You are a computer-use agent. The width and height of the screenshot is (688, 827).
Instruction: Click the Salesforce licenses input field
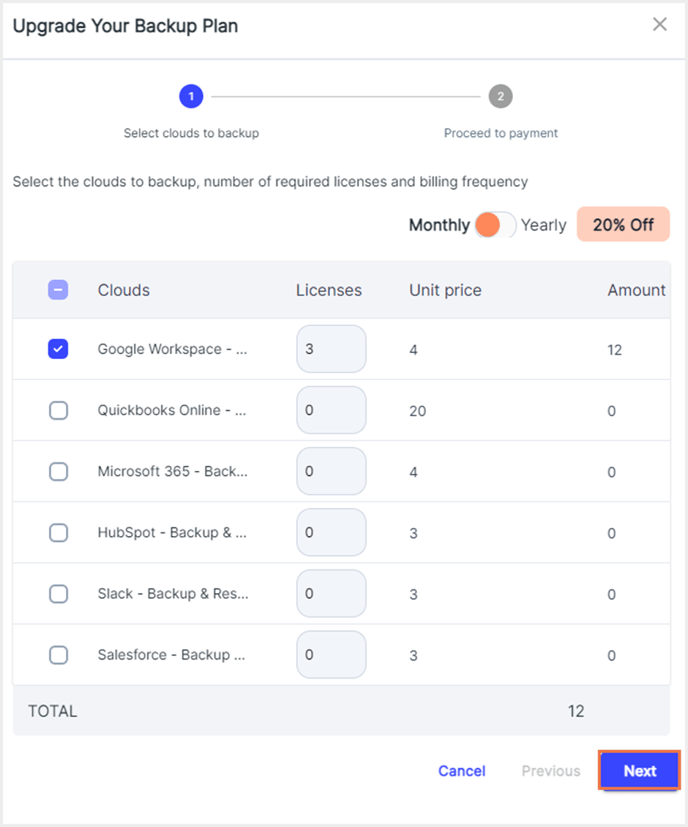pyautogui.click(x=331, y=654)
